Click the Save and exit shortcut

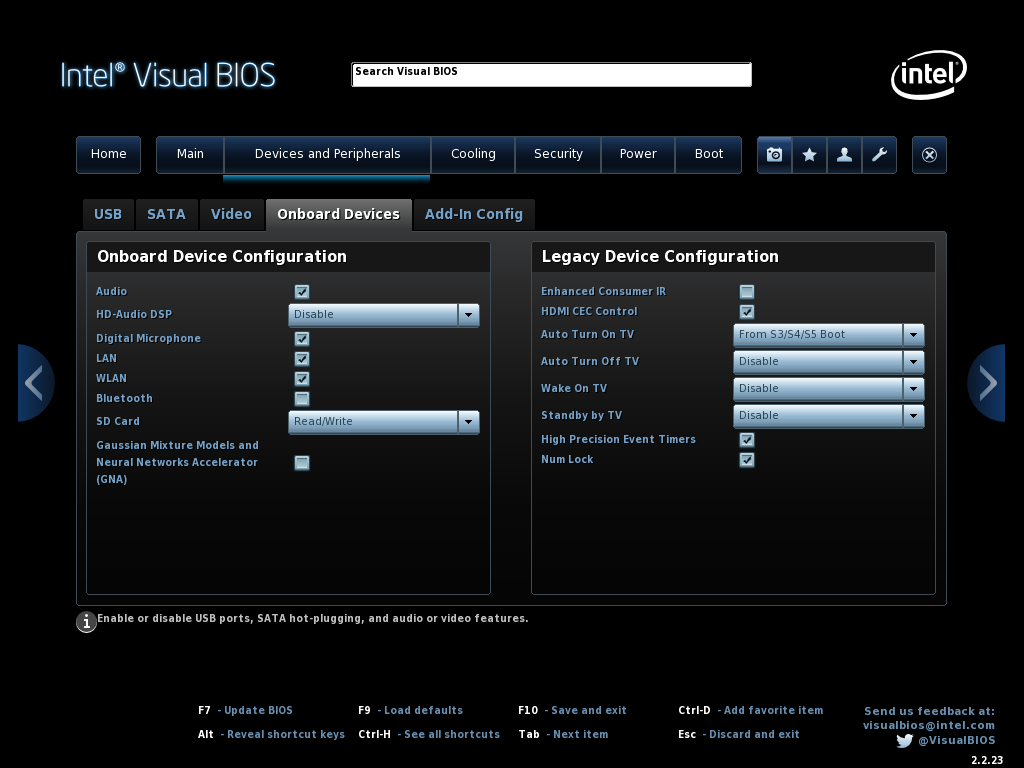tap(572, 711)
